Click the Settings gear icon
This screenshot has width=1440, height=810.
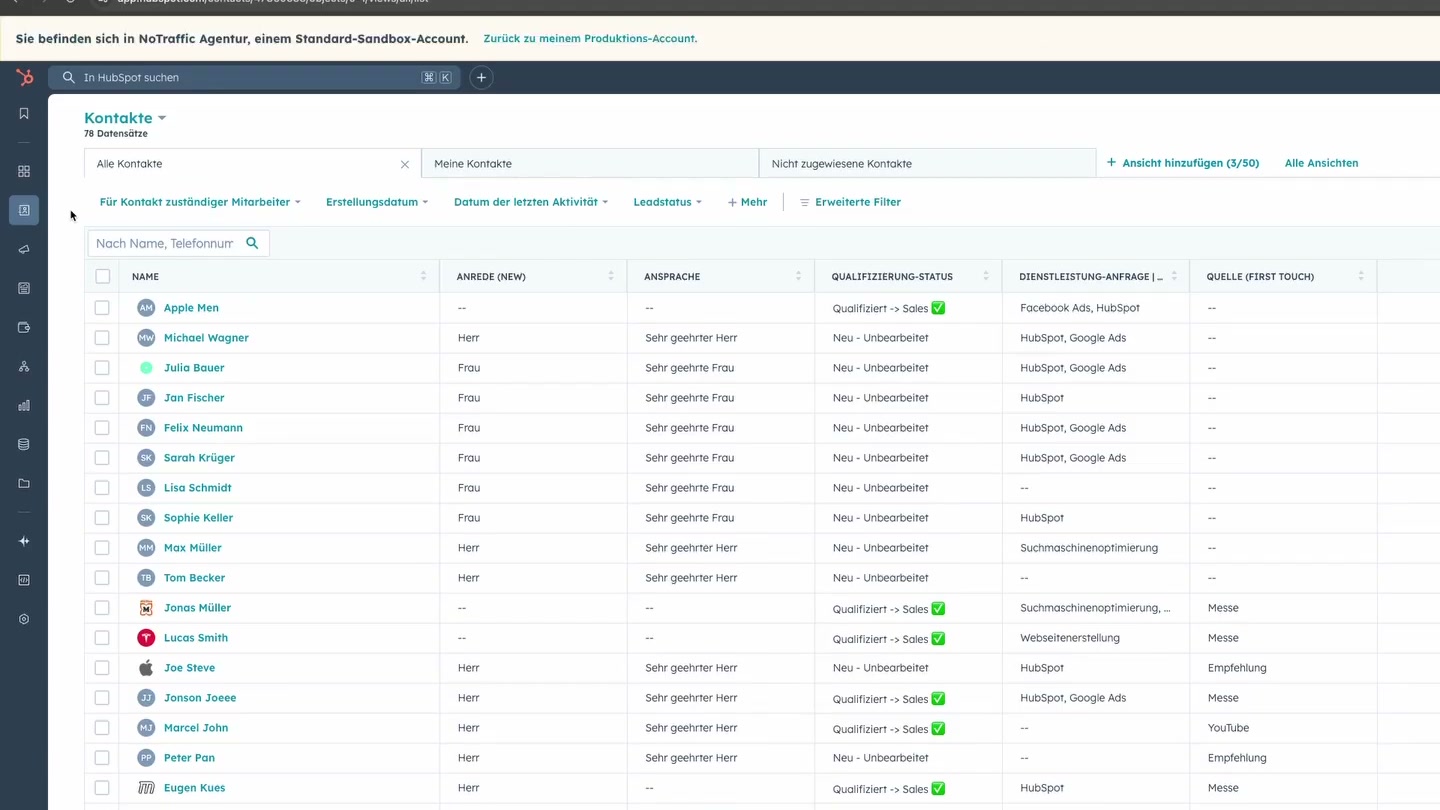pos(23,618)
